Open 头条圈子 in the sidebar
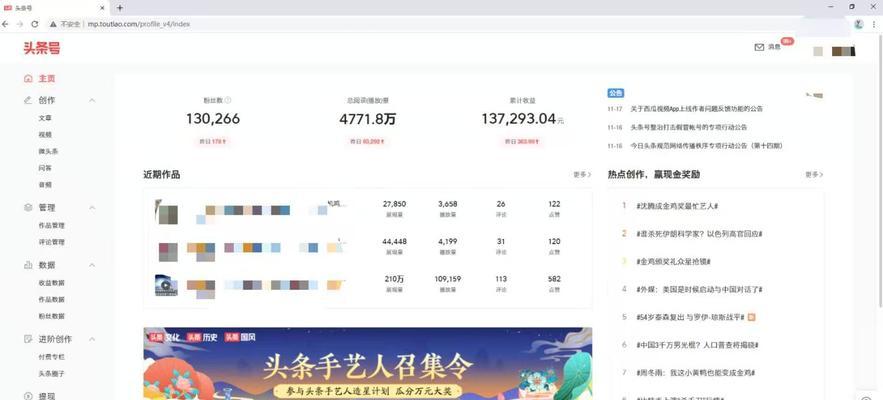This screenshot has height=400, width=883. [52, 374]
